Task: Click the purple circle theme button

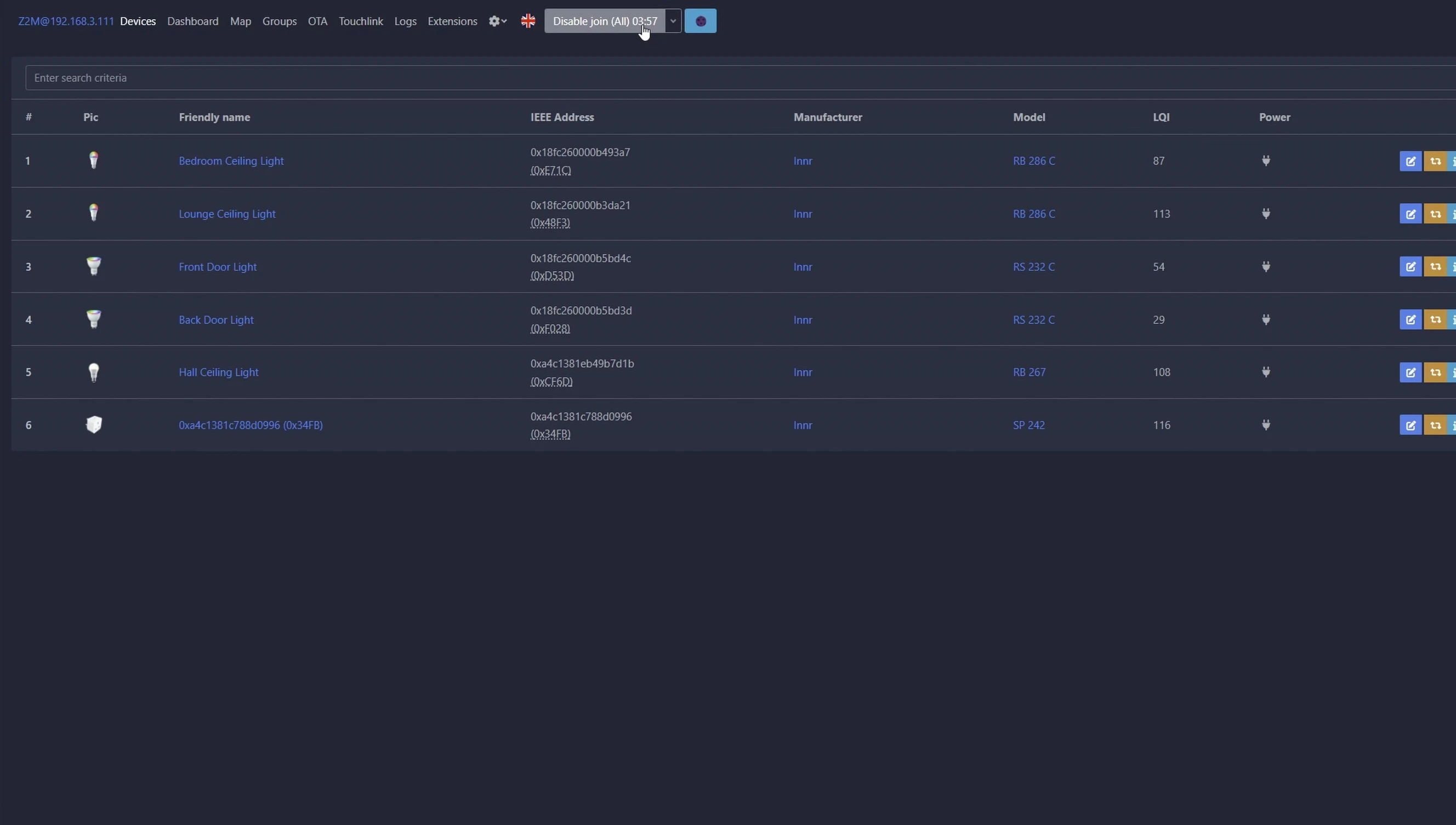Action: click(700, 21)
